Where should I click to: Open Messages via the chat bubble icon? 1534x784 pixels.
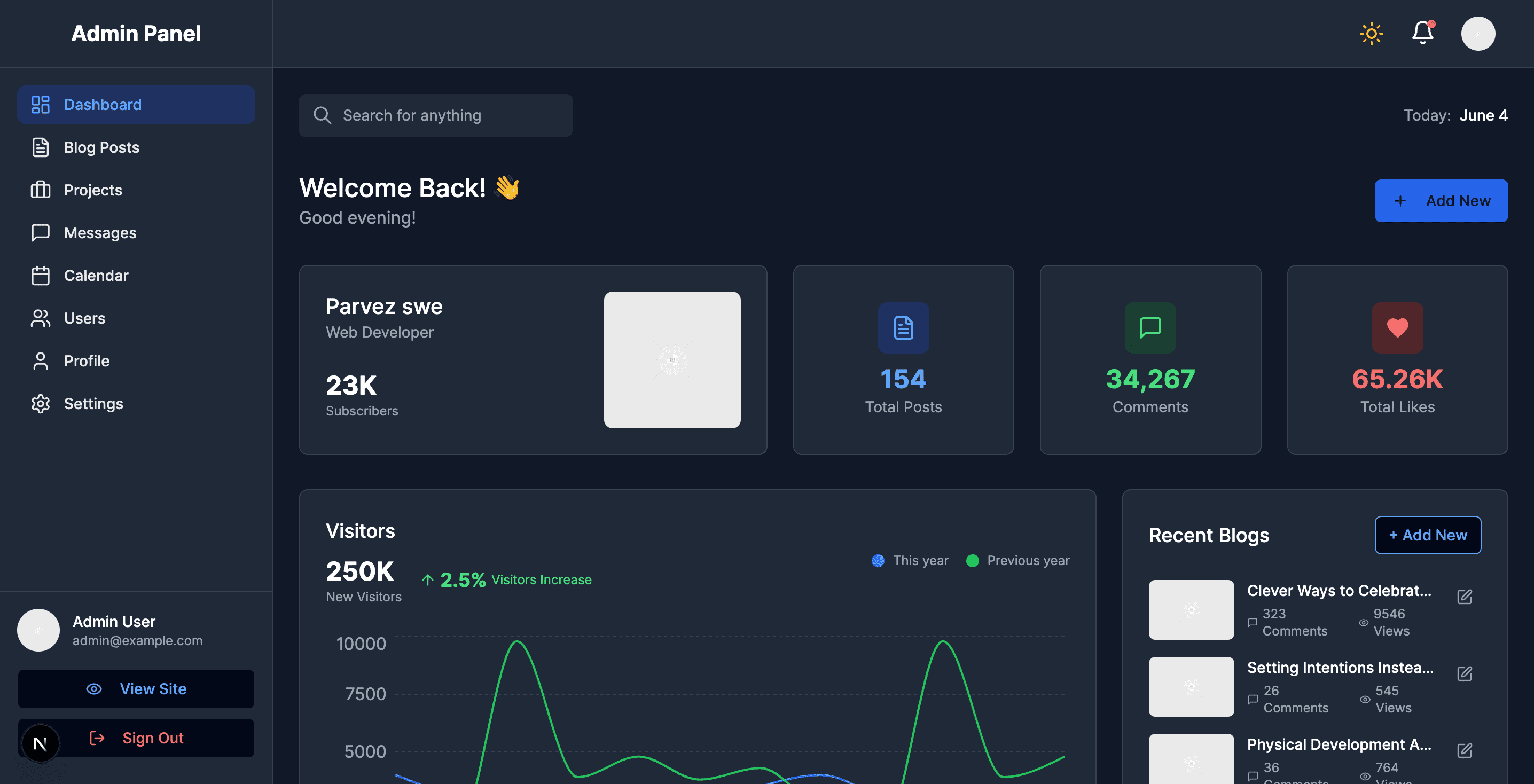[40, 232]
